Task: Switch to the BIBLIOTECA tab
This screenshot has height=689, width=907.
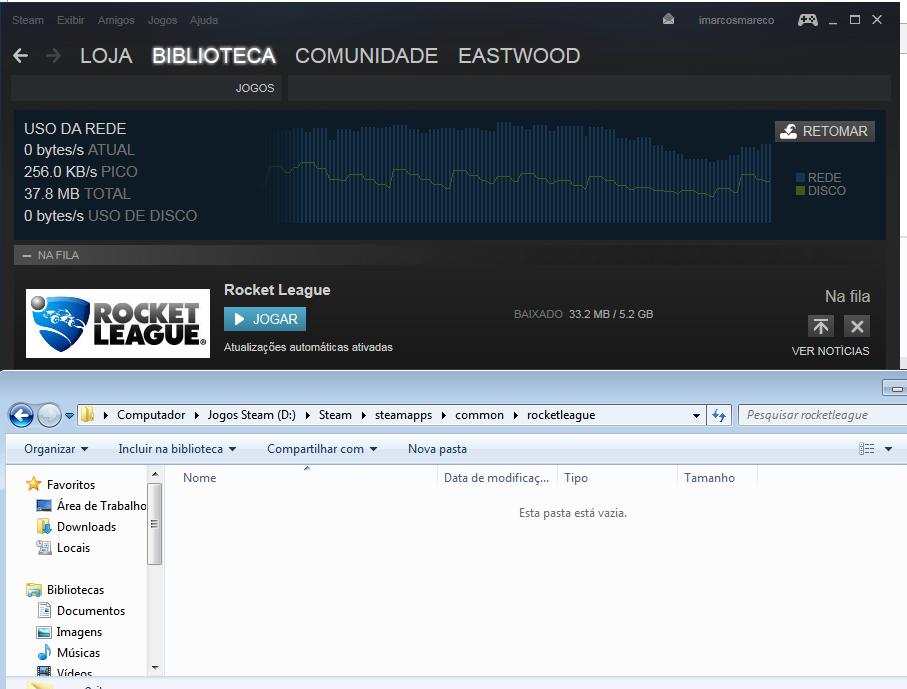Action: 213,56
